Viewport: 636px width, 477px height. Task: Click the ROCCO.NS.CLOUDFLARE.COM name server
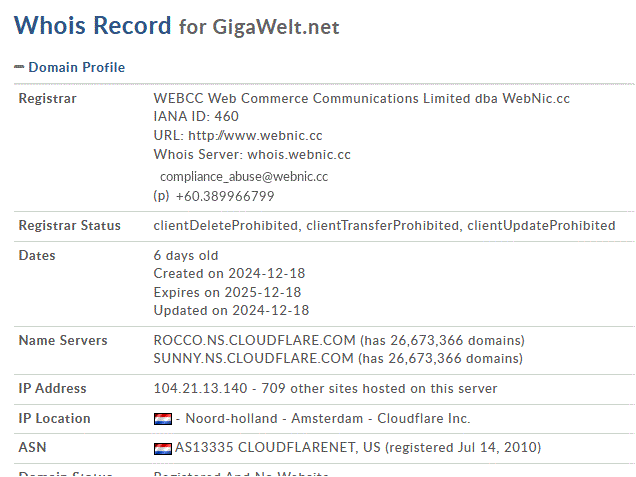click(x=254, y=340)
